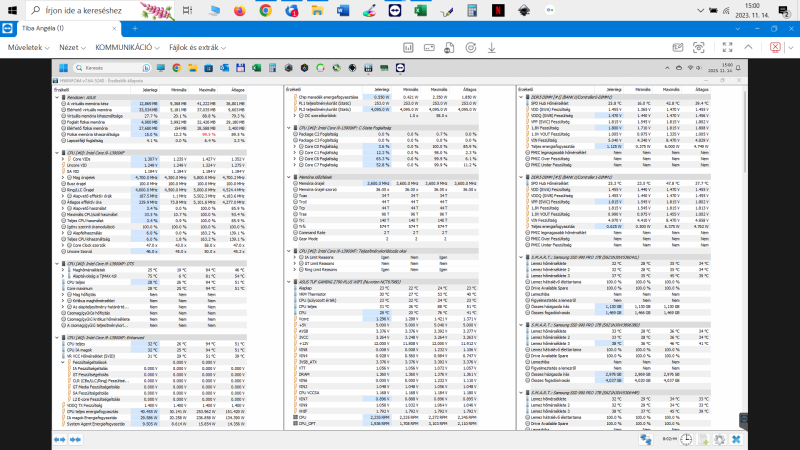Open remote Outlook in the remote taskbar

point(224,68)
